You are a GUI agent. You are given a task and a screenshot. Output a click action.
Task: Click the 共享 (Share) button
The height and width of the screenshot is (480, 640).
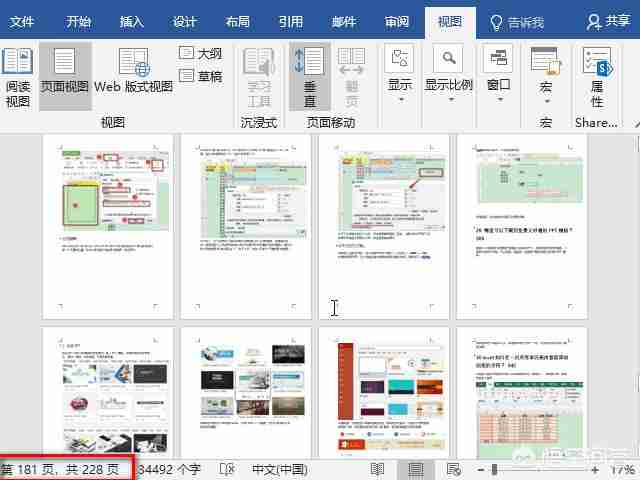tap(609, 21)
